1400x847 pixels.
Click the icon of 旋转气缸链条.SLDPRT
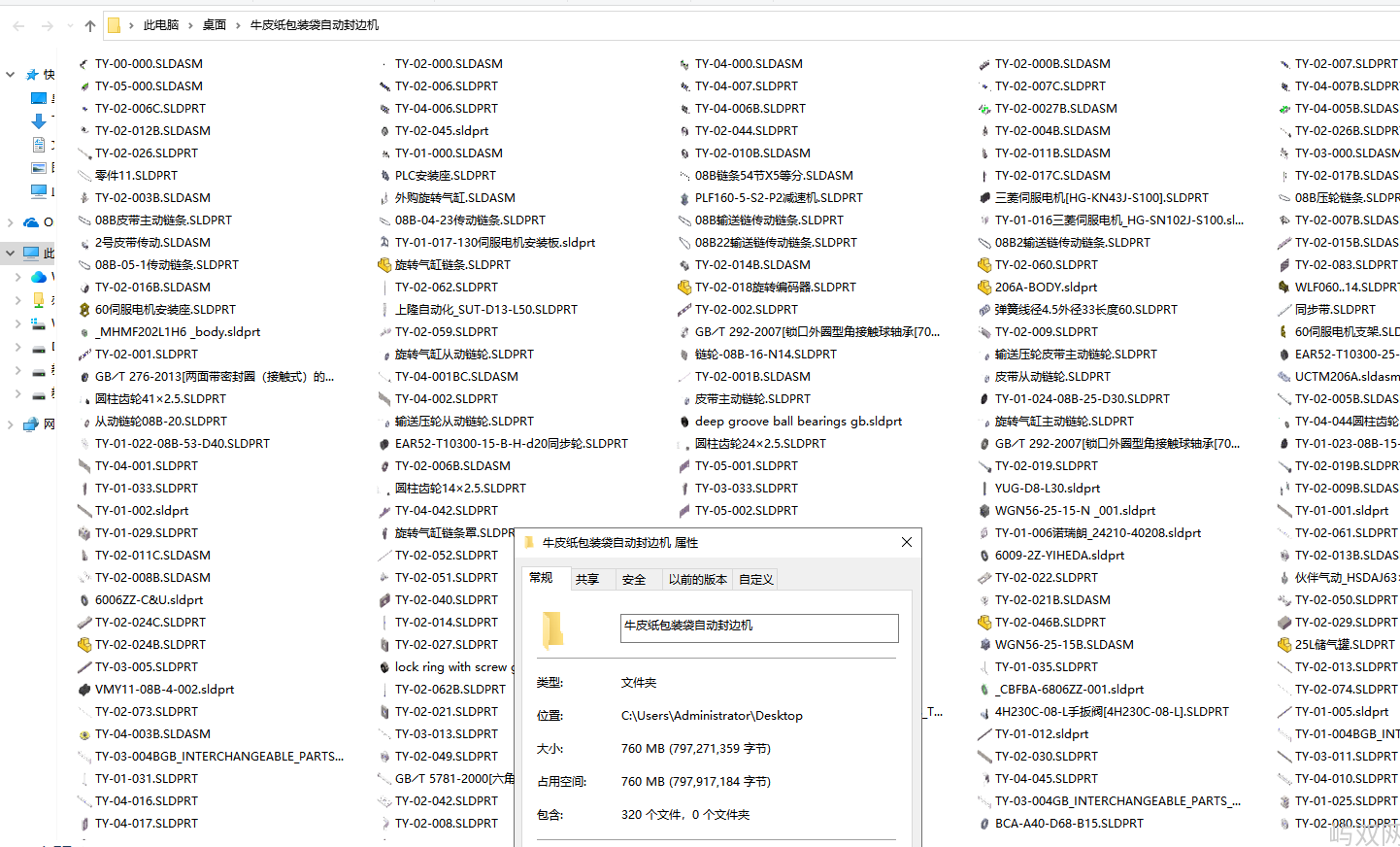tap(384, 265)
